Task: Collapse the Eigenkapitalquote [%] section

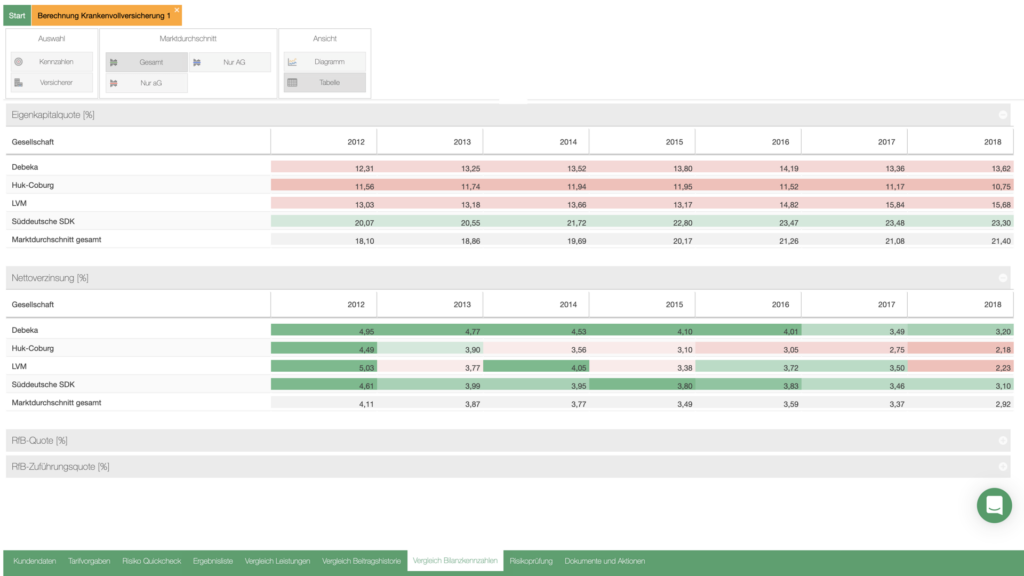Action: coord(1002,115)
